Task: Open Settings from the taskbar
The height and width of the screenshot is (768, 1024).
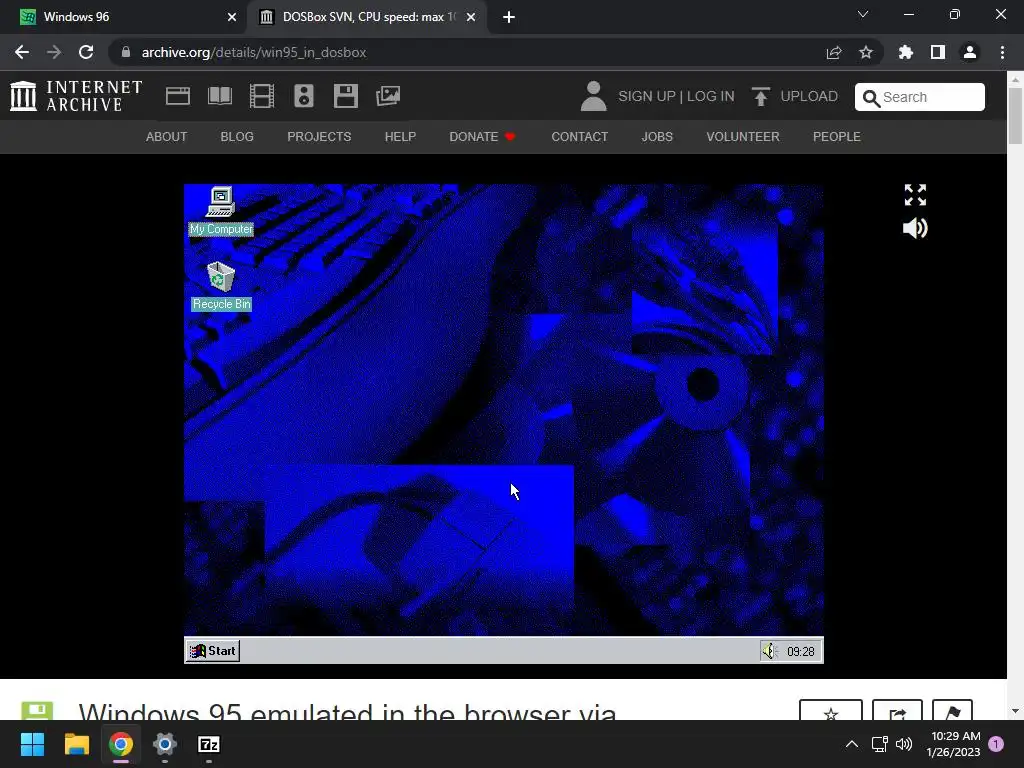Action: tap(165, 744)
